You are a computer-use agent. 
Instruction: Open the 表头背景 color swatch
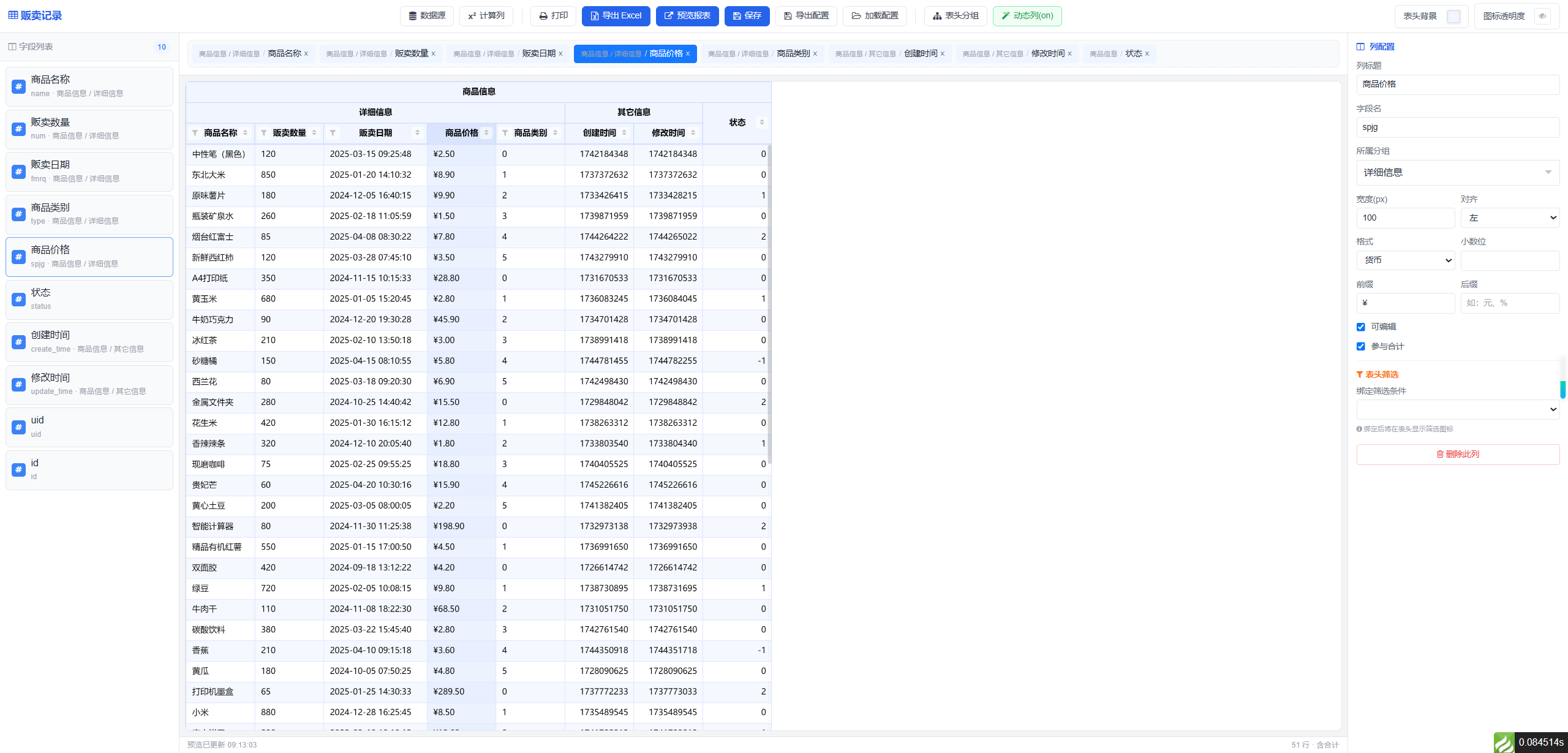1453,17
